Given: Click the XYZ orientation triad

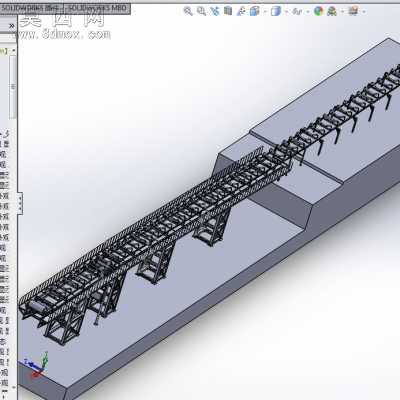Looking at the screenshot, I should pyautogui.click(x=37, y=365).
